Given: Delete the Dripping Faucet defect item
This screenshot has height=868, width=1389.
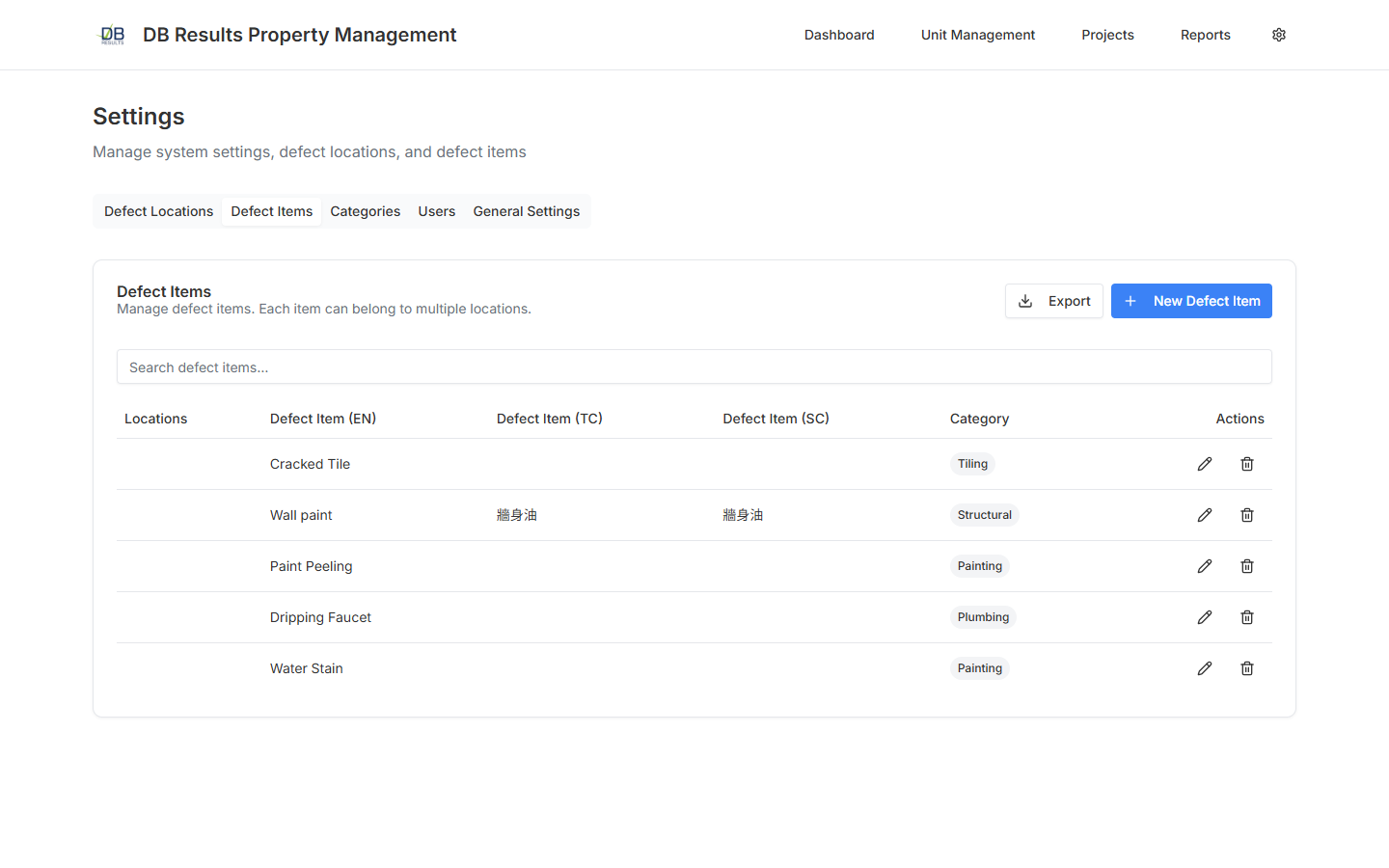Looking at the screenshot, I should [1247, 617].
